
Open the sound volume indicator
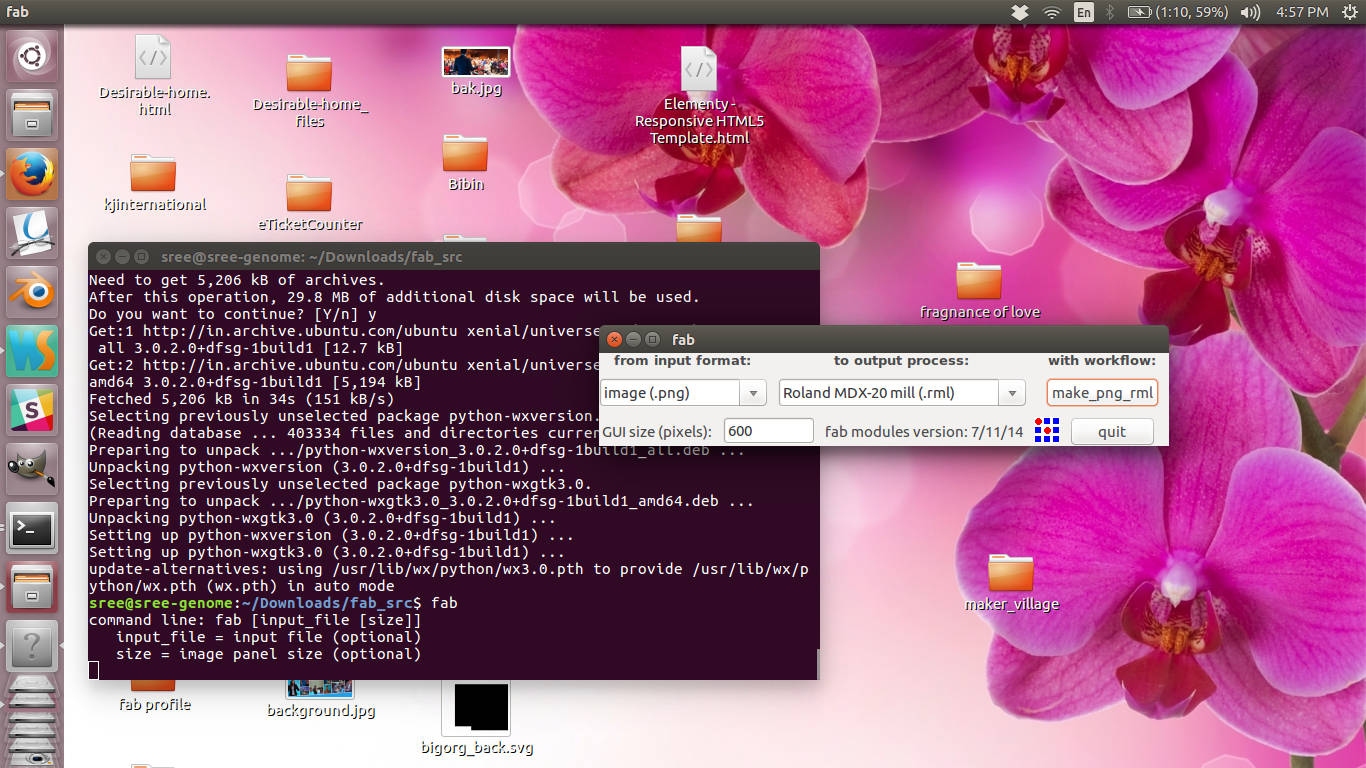1250,12
